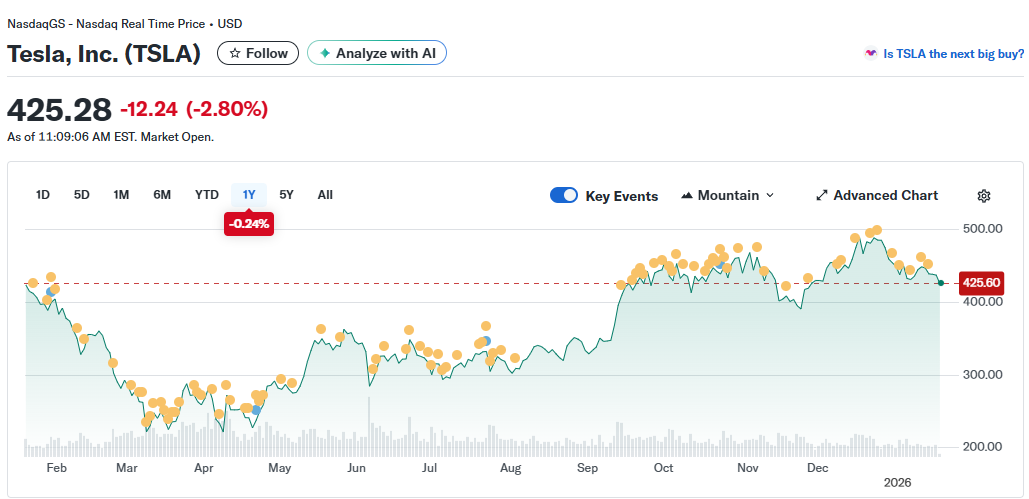Select the 1Y range tab
The image size is (1029, 499).
(249, 195)
